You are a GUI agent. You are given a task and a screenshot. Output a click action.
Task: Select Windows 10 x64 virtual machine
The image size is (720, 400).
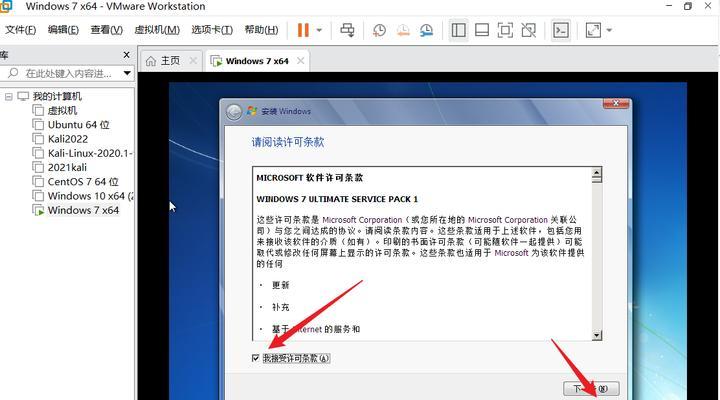click(90, 196)
